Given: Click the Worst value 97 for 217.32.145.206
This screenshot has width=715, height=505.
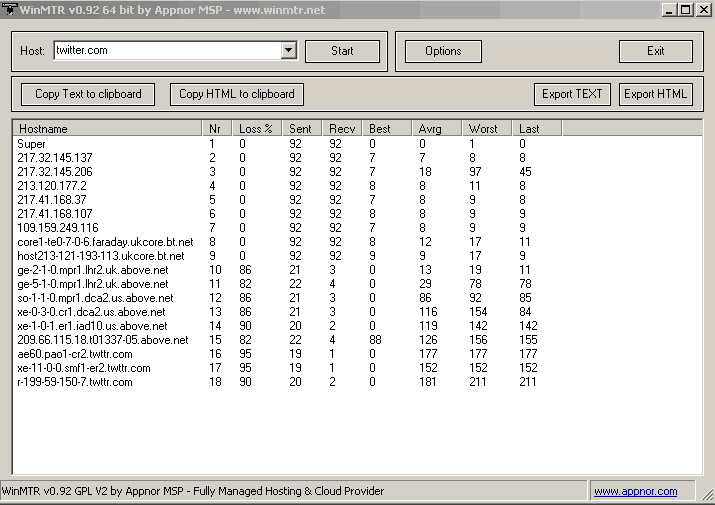Looking at the screenshot, I should click(475, 172).
